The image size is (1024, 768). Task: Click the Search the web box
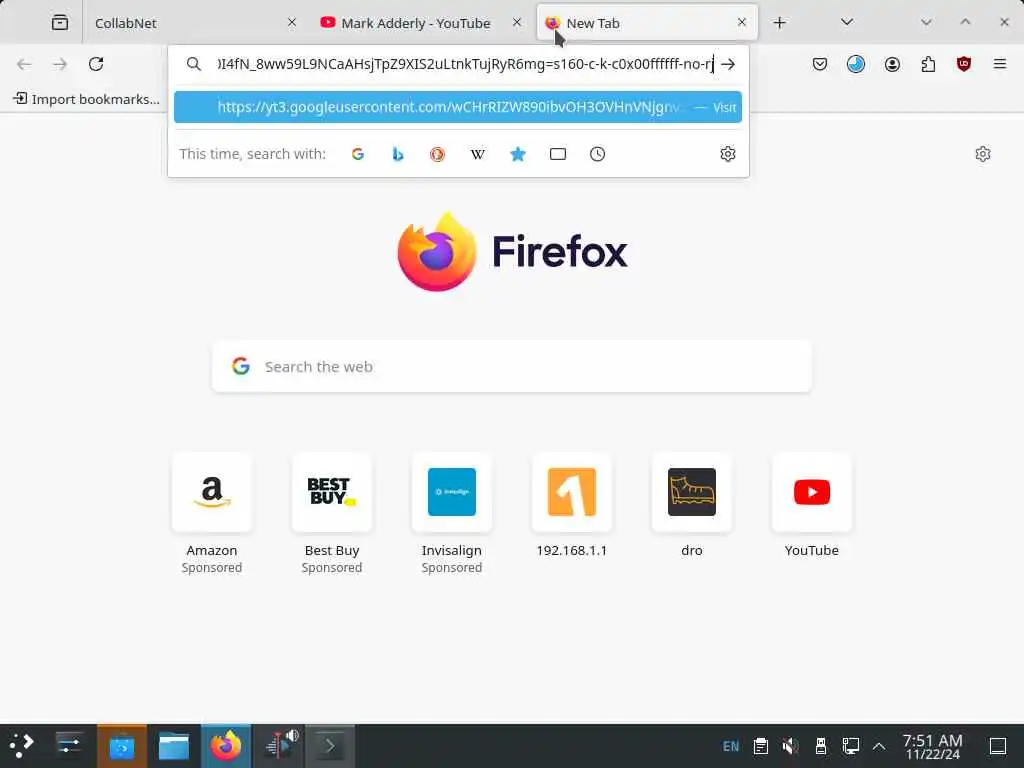[512, 366]
